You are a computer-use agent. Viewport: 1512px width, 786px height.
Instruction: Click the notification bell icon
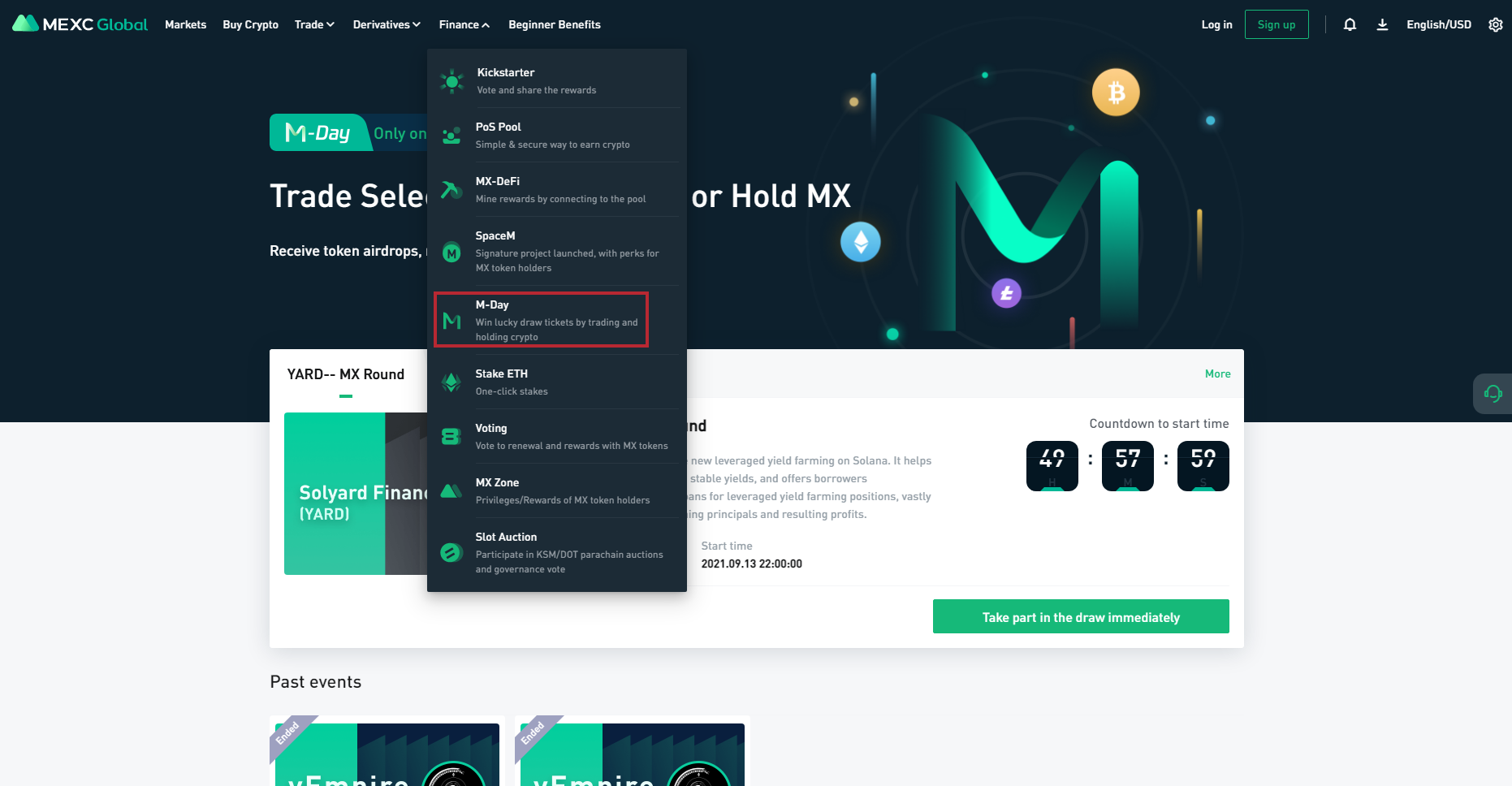pos(1350,24)
